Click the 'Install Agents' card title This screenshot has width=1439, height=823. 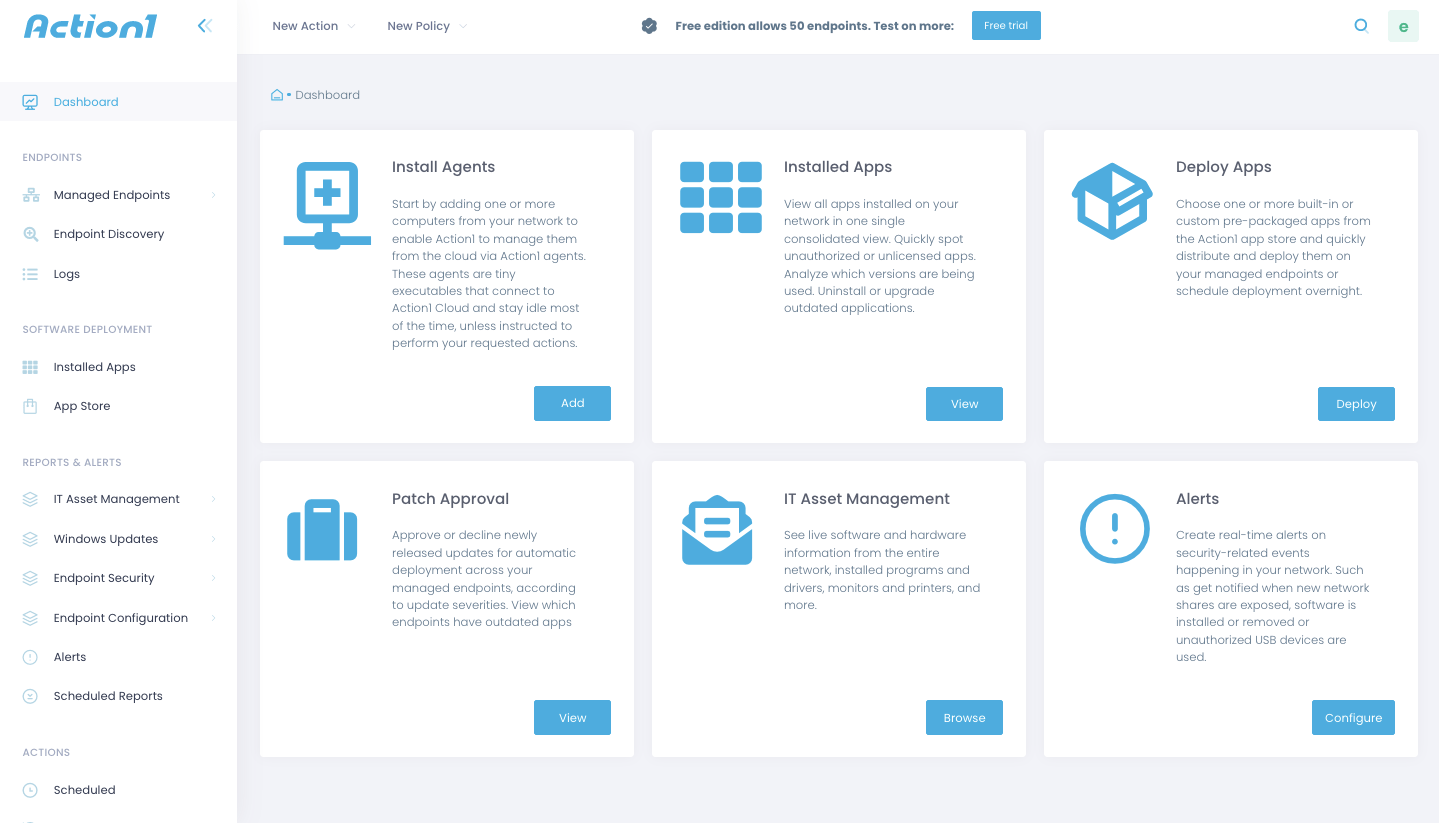click(443, 167)
